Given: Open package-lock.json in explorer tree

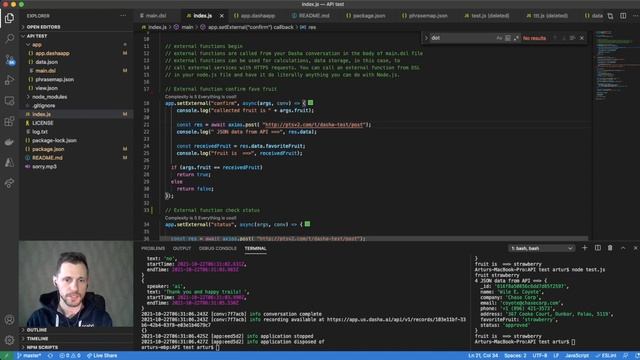Looking at the screenshot, I should [x=54, y=140].
